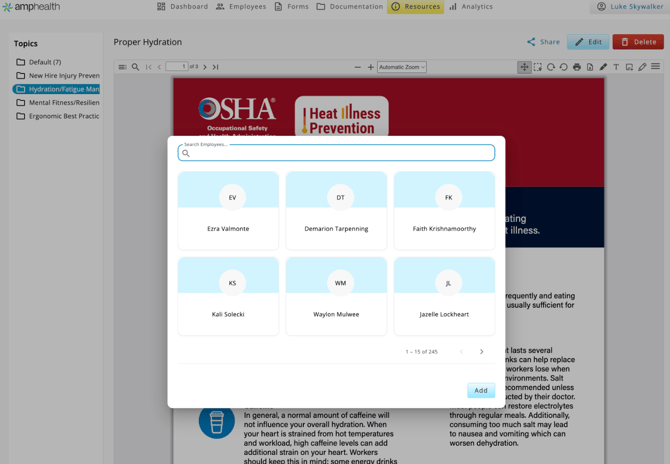Go to next page of employees

tap(482, 352)
